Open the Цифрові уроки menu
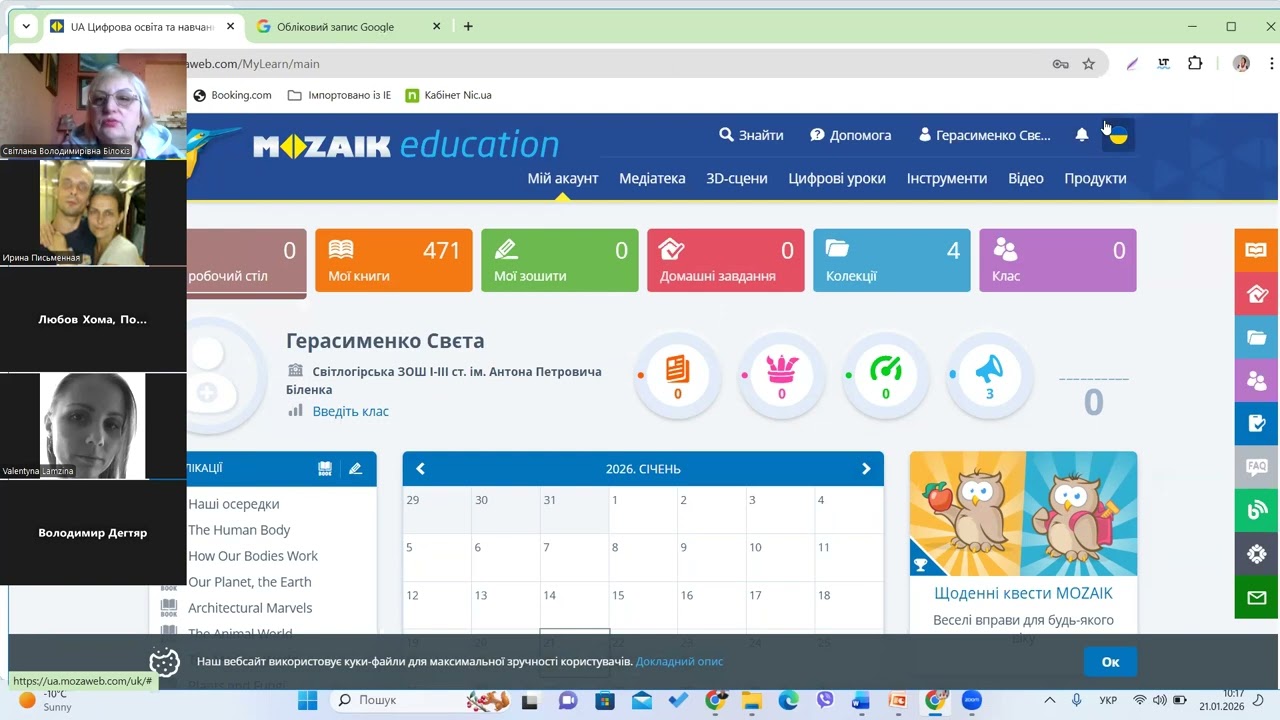The image size is (1280, 720). (x=837, y=178)
